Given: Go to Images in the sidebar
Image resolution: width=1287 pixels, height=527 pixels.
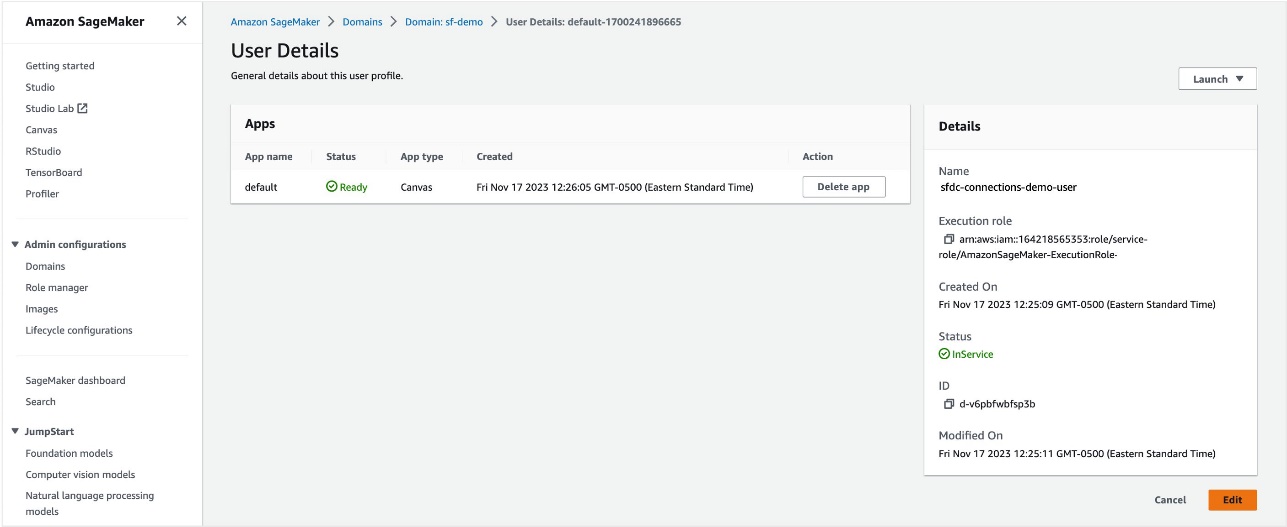Looking at the screenshot, I should coord(42,309).
